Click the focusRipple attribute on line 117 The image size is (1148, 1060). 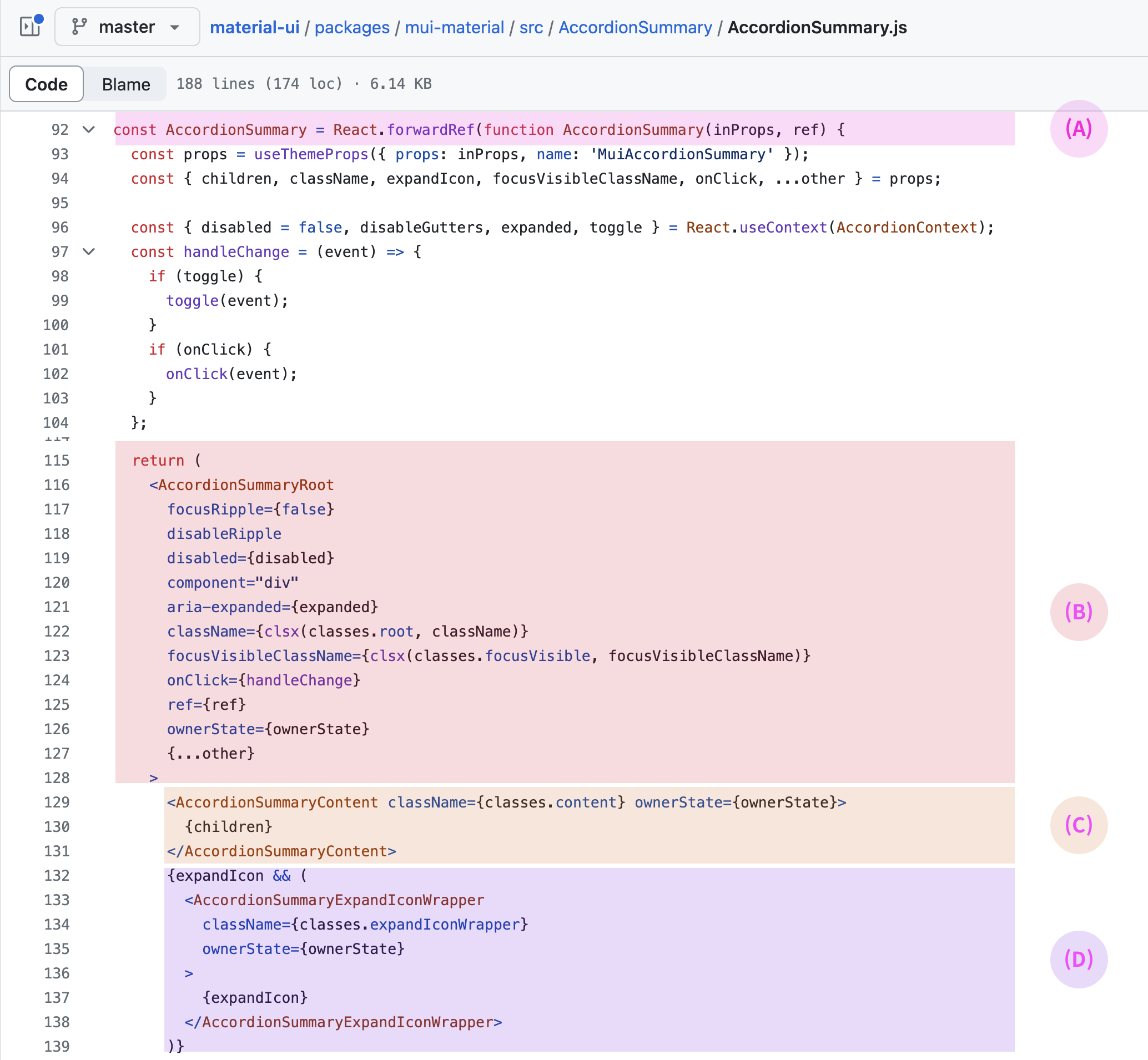[x=251, y=509]
